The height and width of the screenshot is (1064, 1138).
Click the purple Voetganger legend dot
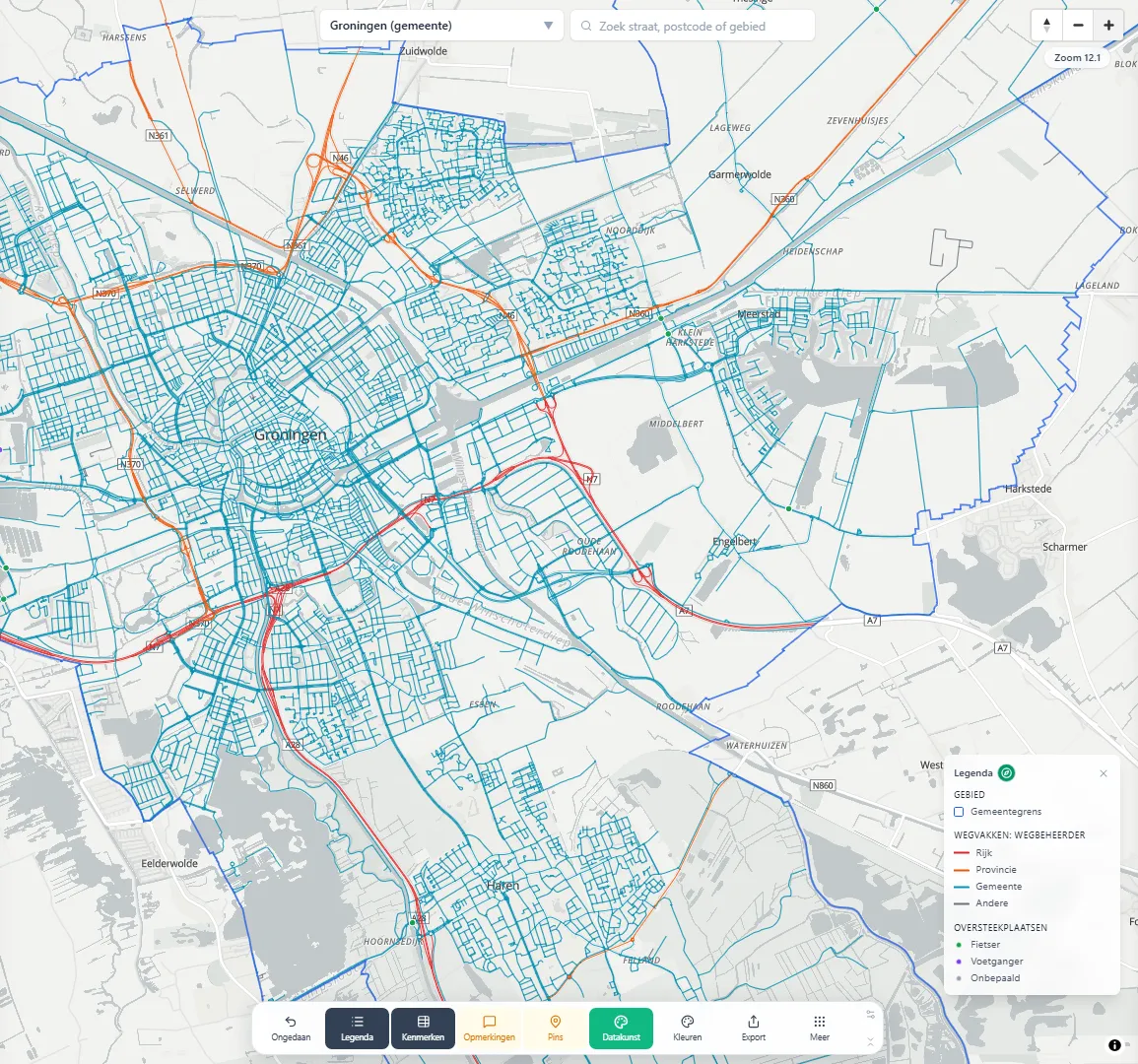[959, 962]
